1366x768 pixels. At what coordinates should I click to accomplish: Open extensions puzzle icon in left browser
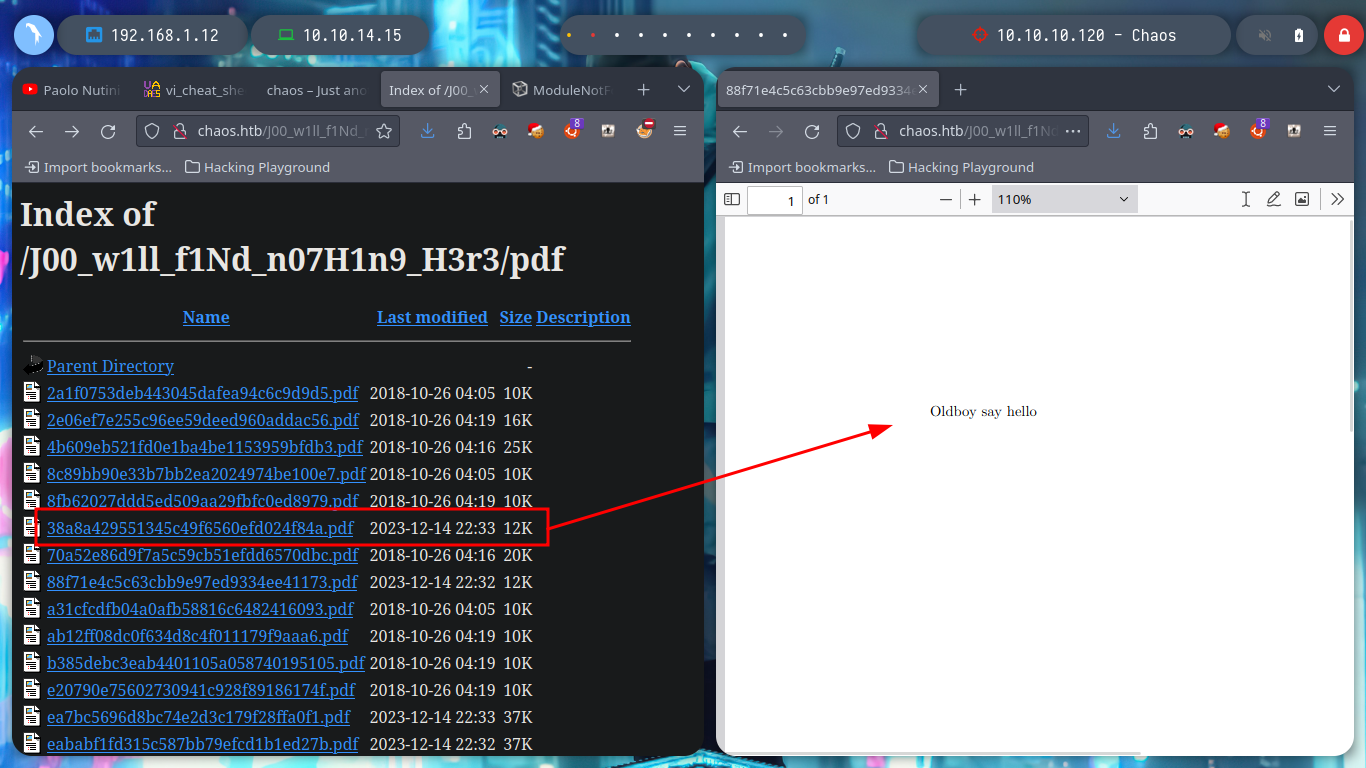[x=464, y=131]
